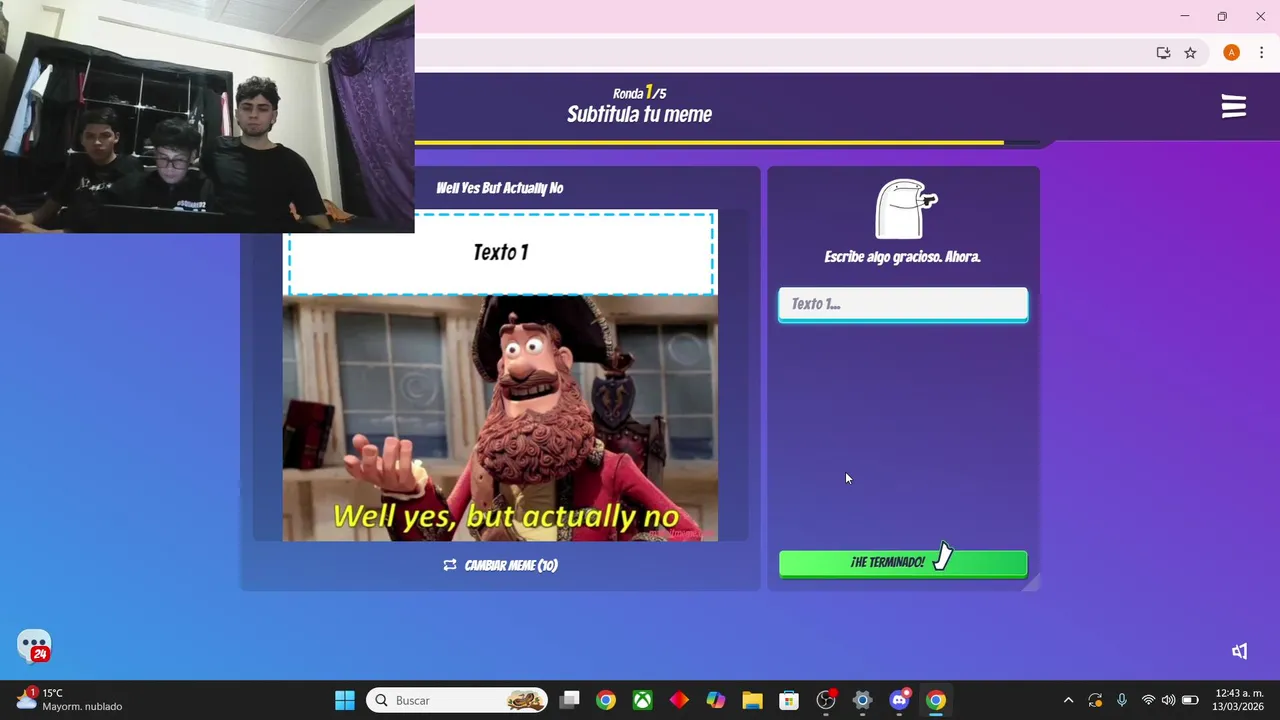This screenshot has height=720, width=1280.
Task: Toggle the sound speaker icon at bottom right
Action: (x=1239, y=651)
